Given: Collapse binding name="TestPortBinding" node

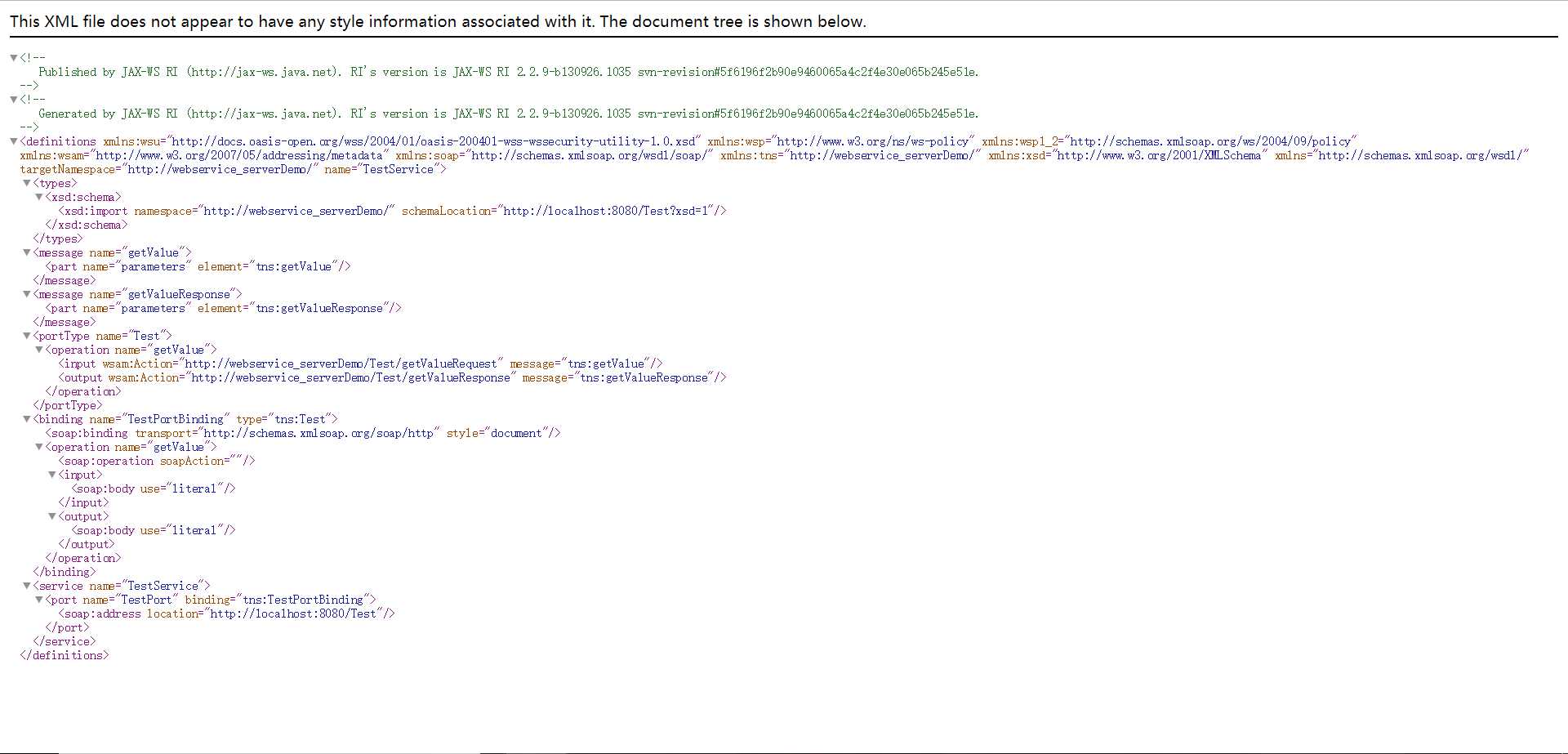Looking at the screenshot, I should [x=27, y=419].
